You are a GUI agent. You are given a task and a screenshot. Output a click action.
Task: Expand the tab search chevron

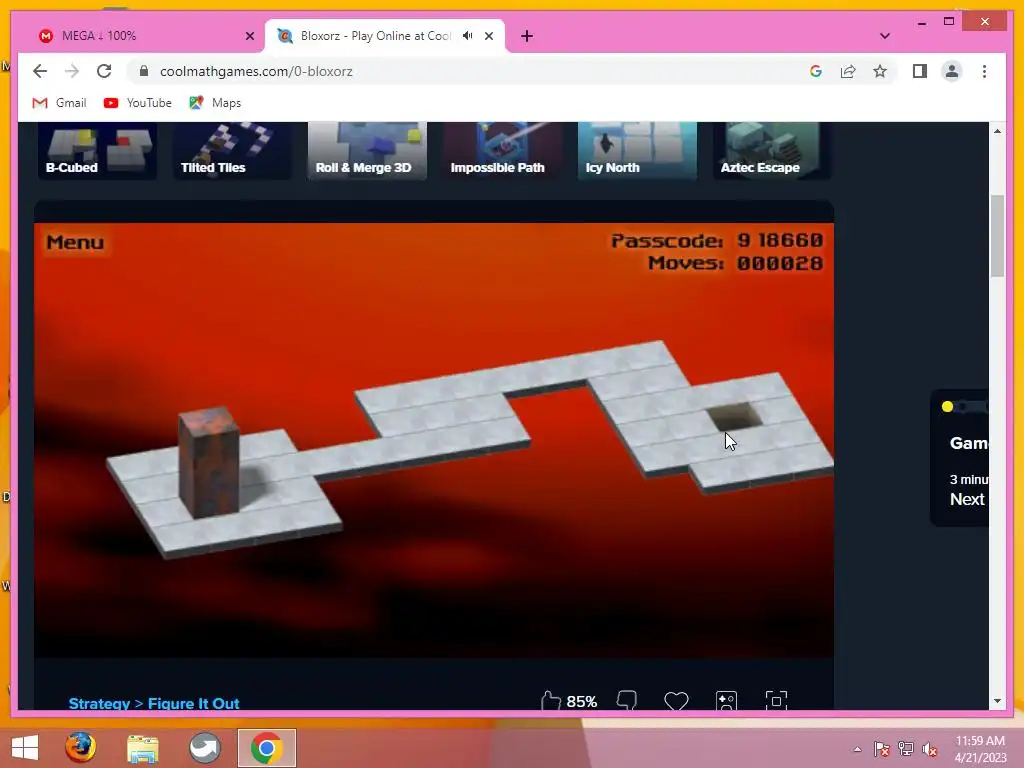(x=885, y=36)
